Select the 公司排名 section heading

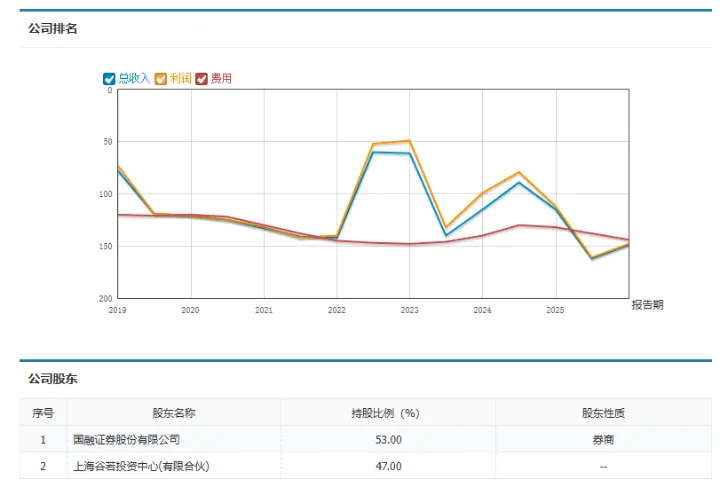pyautogui.click(x=53, y=28)
